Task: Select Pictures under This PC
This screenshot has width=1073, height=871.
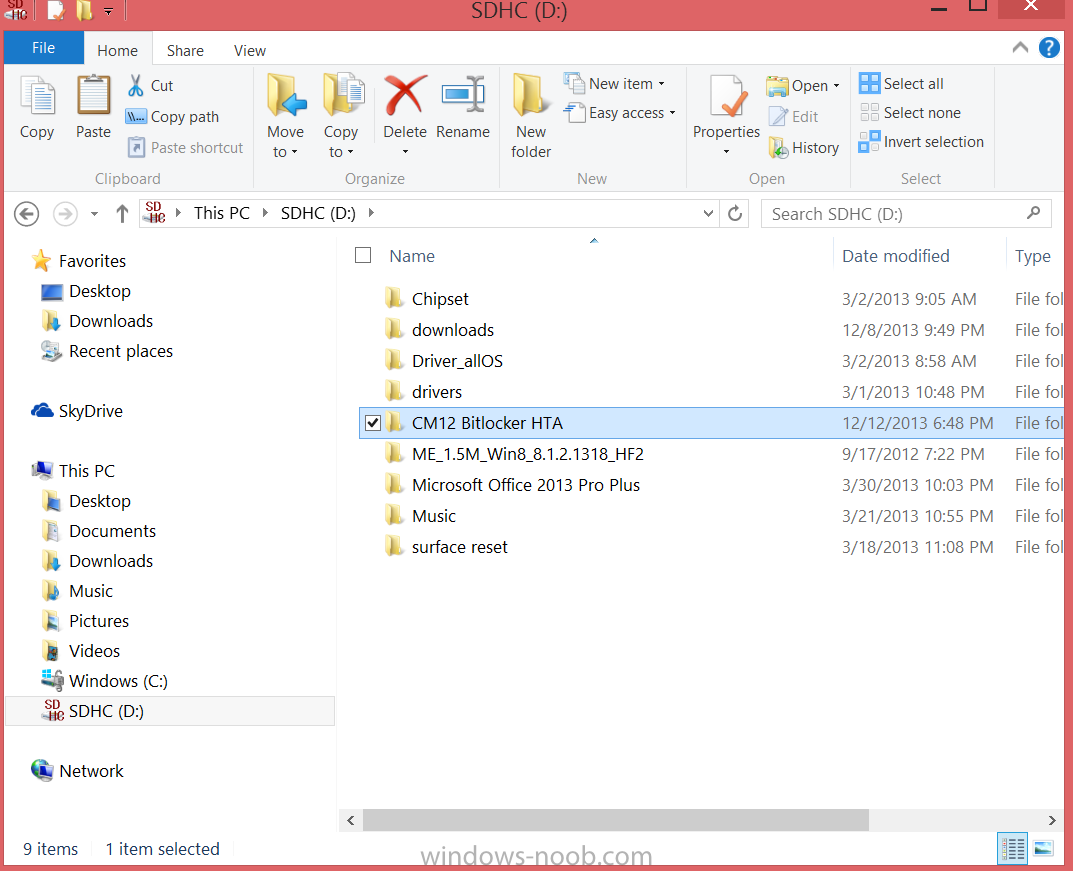Action: pos(85,621)
